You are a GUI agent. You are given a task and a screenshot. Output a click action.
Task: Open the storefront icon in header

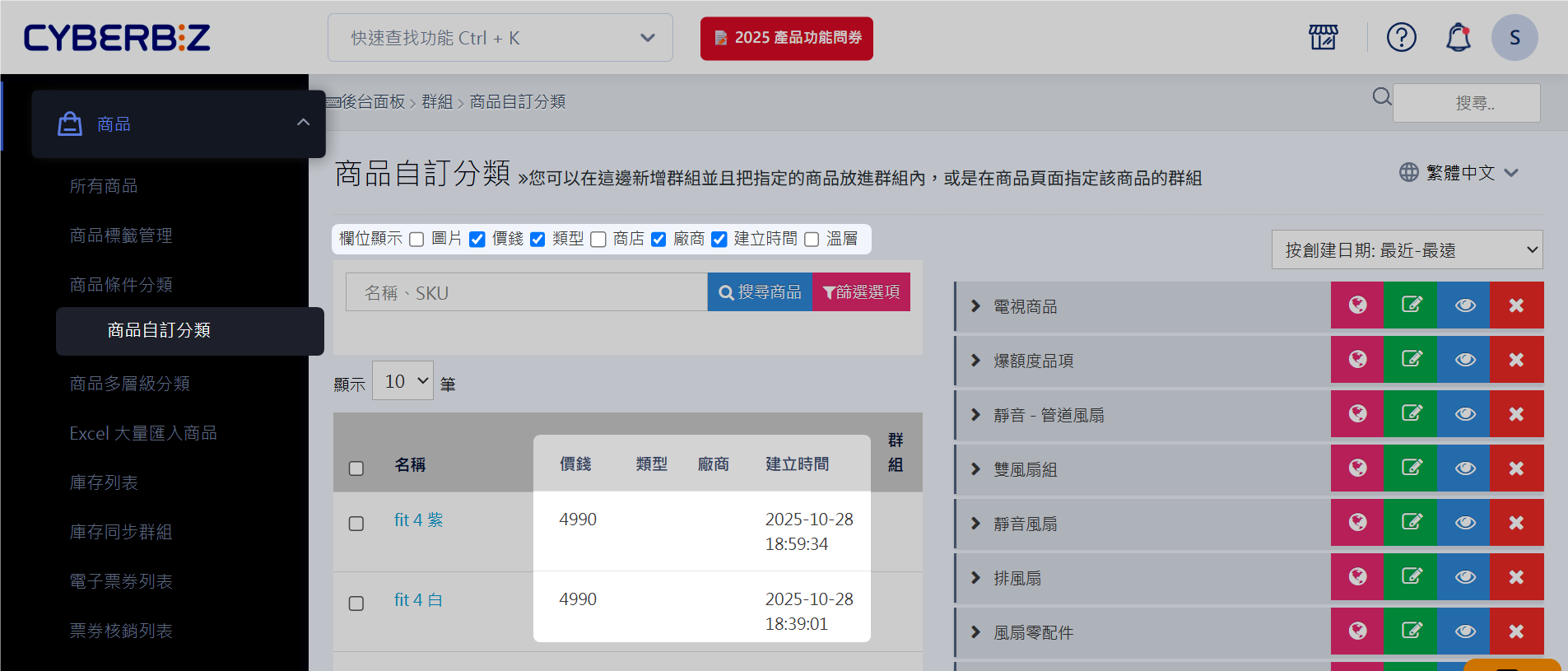point(1323,37)
